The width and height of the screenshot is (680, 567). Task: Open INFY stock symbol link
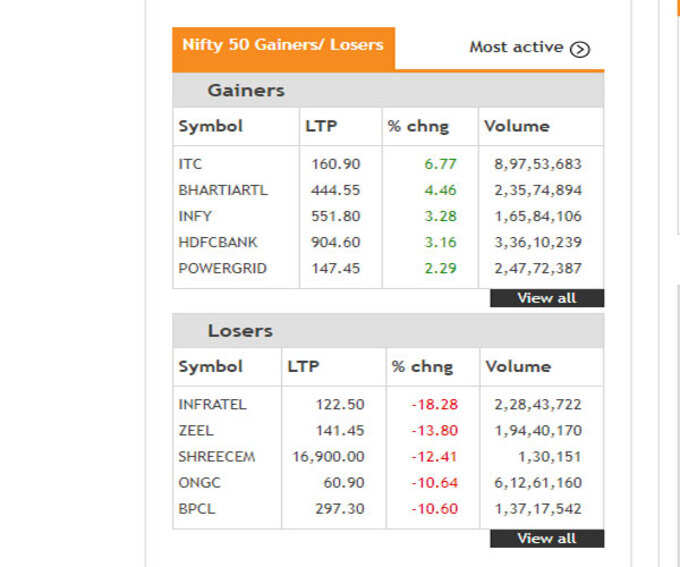pos(195,216)
